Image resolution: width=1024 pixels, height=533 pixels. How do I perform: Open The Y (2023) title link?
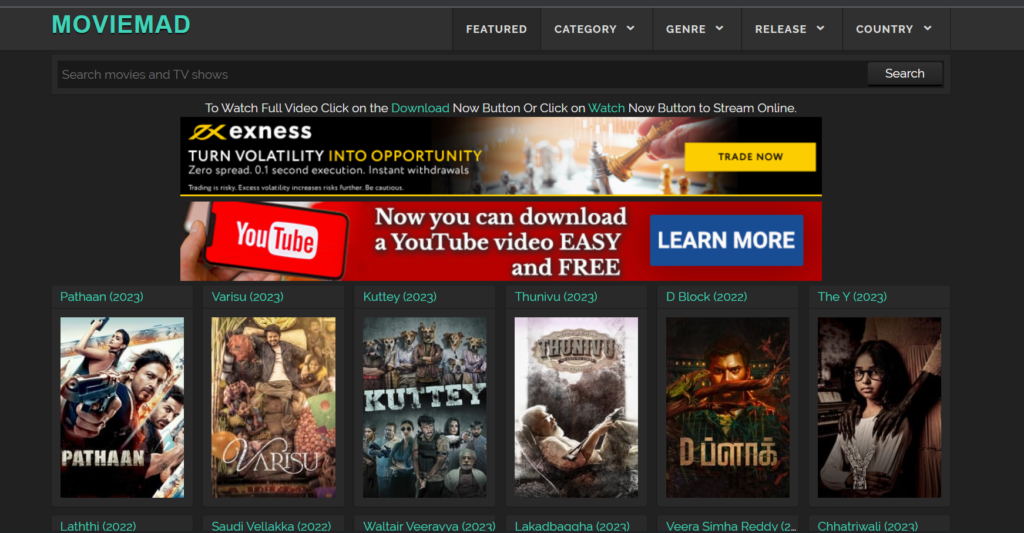852,297
